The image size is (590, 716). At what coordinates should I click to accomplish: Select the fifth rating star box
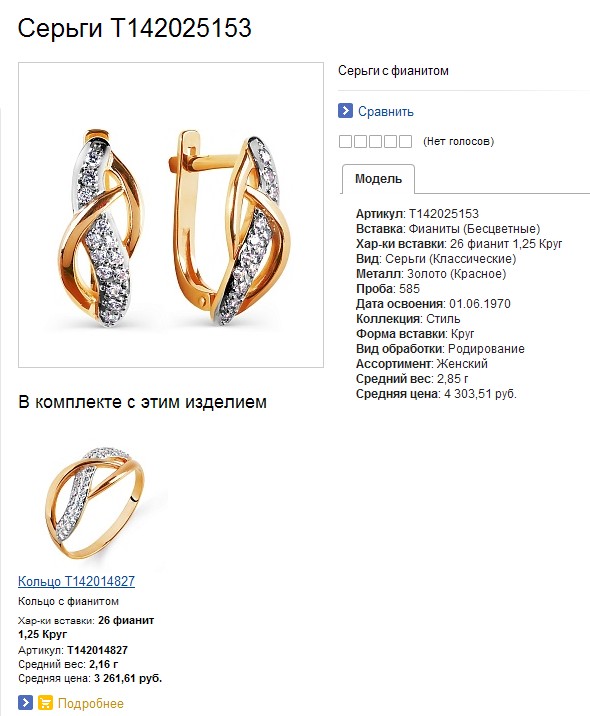point(406,142)
